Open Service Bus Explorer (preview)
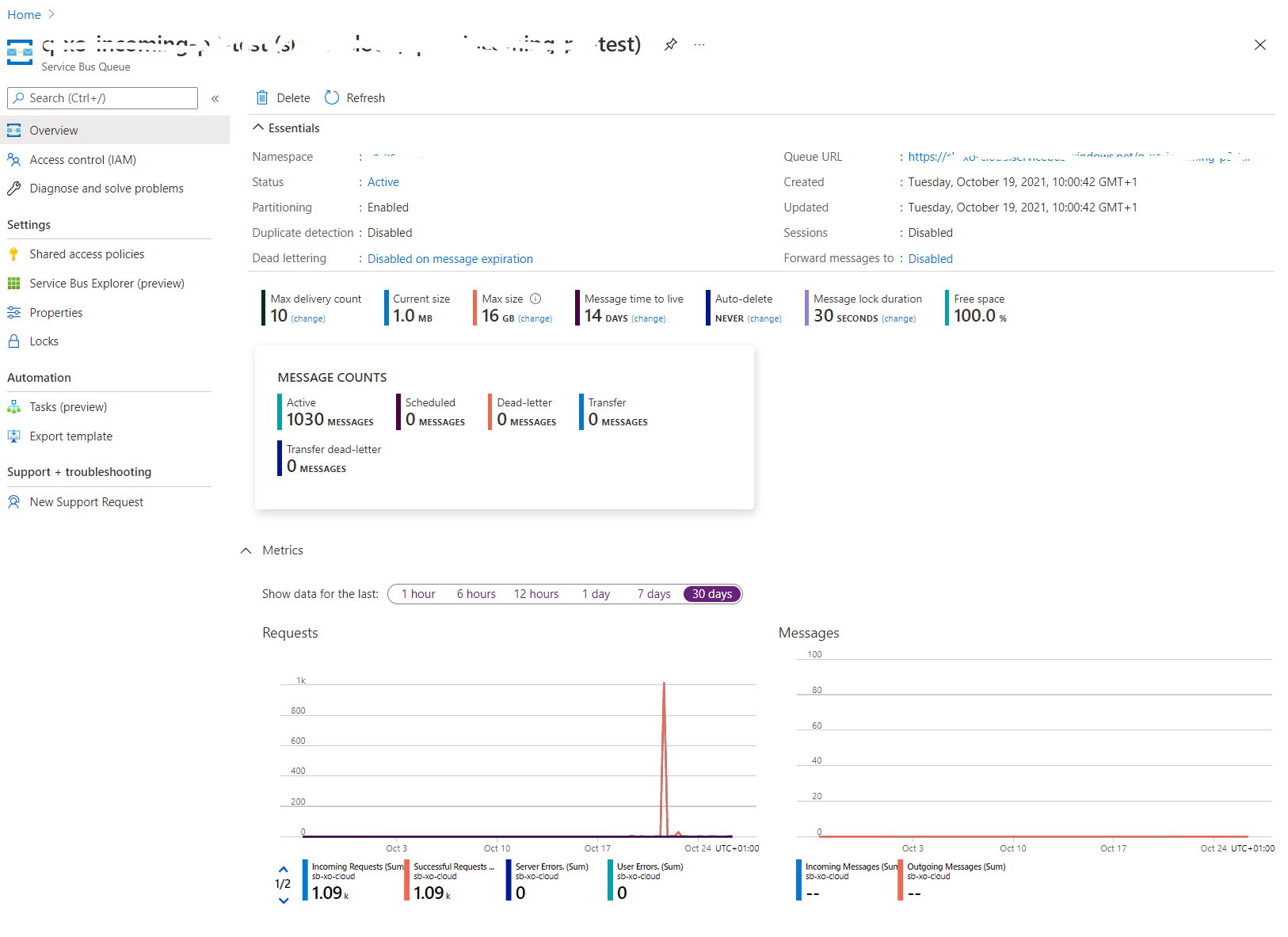 point(105,284)
